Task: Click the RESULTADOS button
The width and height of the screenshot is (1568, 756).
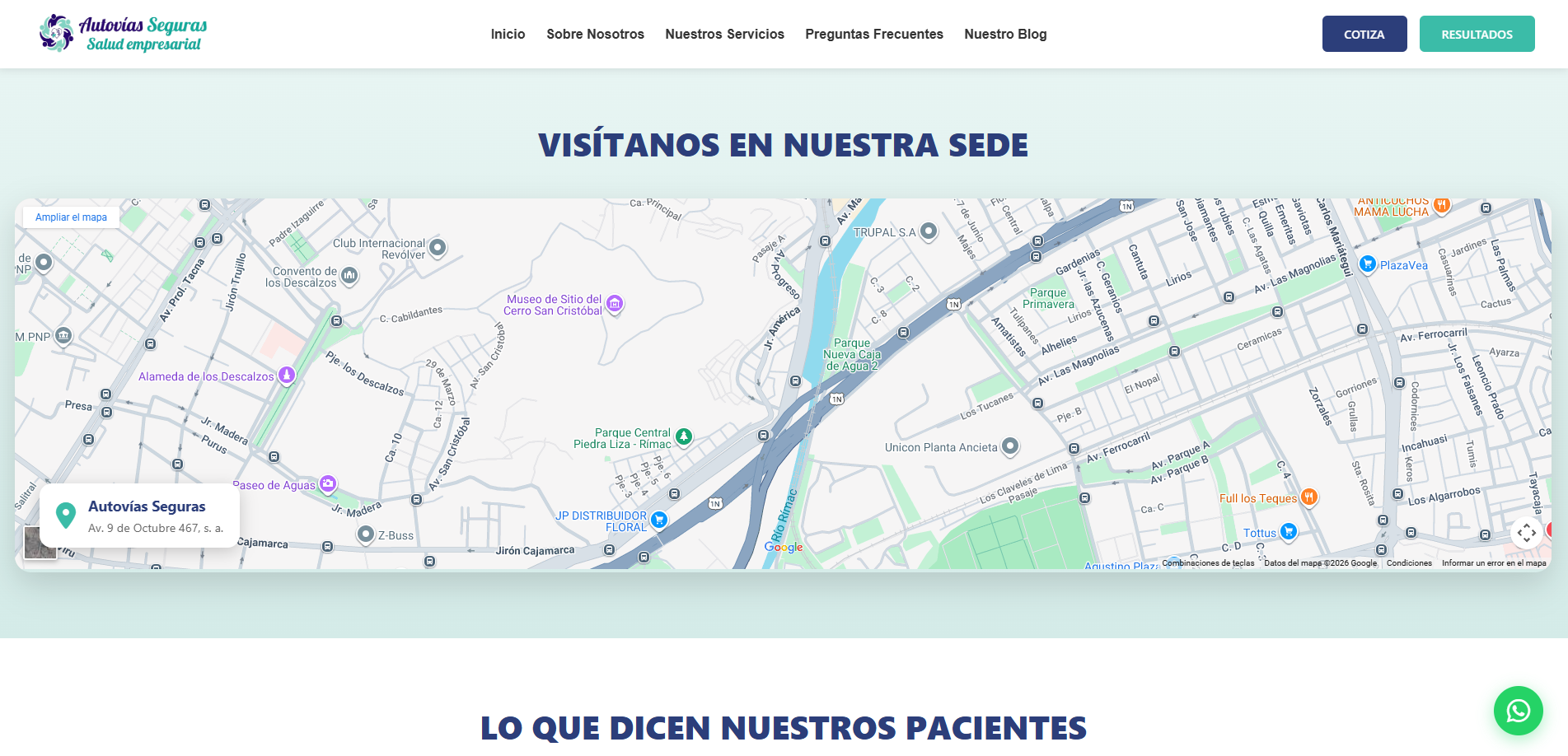Action: pyautogui.click(x=1477, y=34)
